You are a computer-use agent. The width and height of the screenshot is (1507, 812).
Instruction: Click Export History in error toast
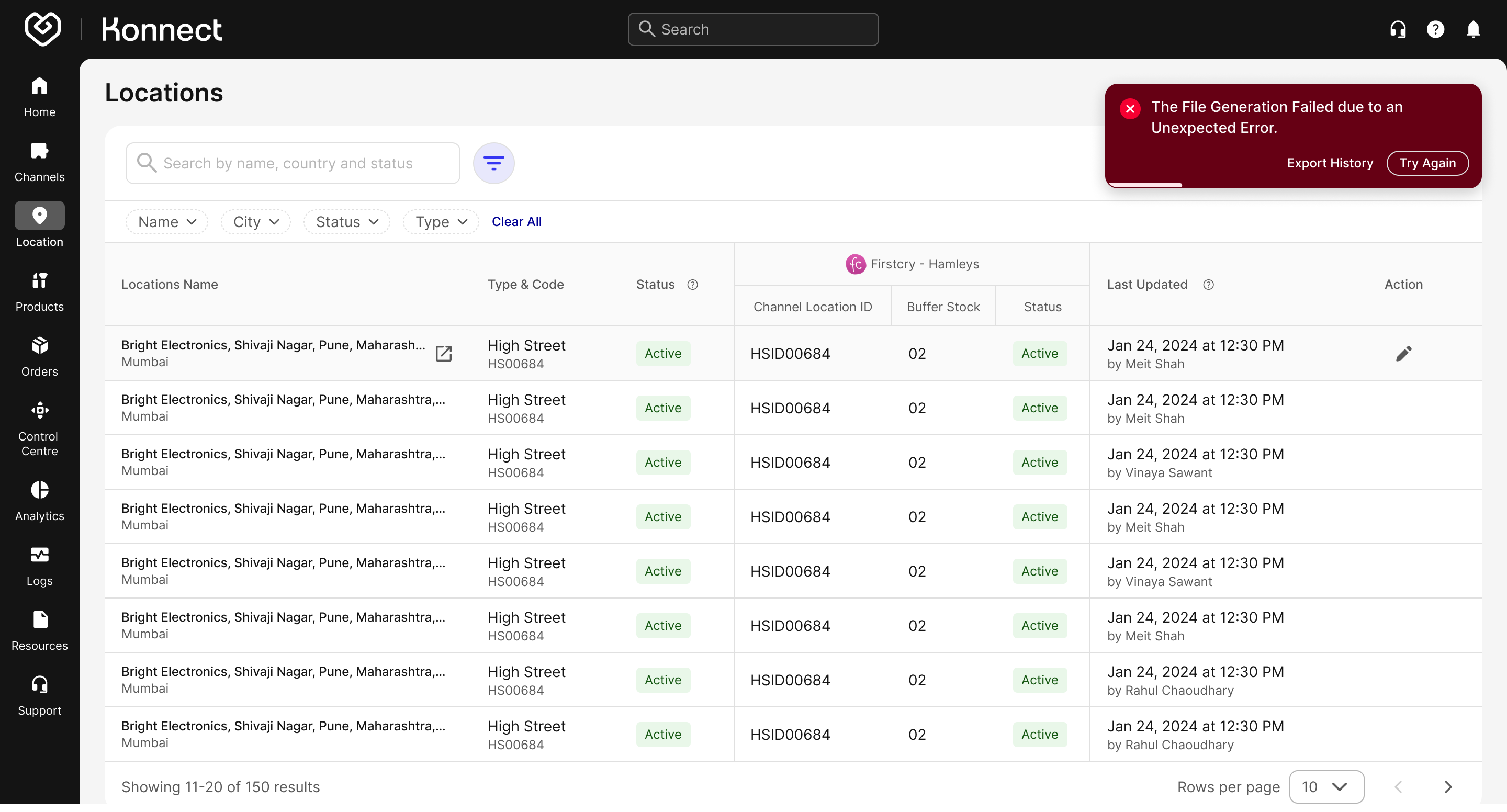click(1330, 163)
